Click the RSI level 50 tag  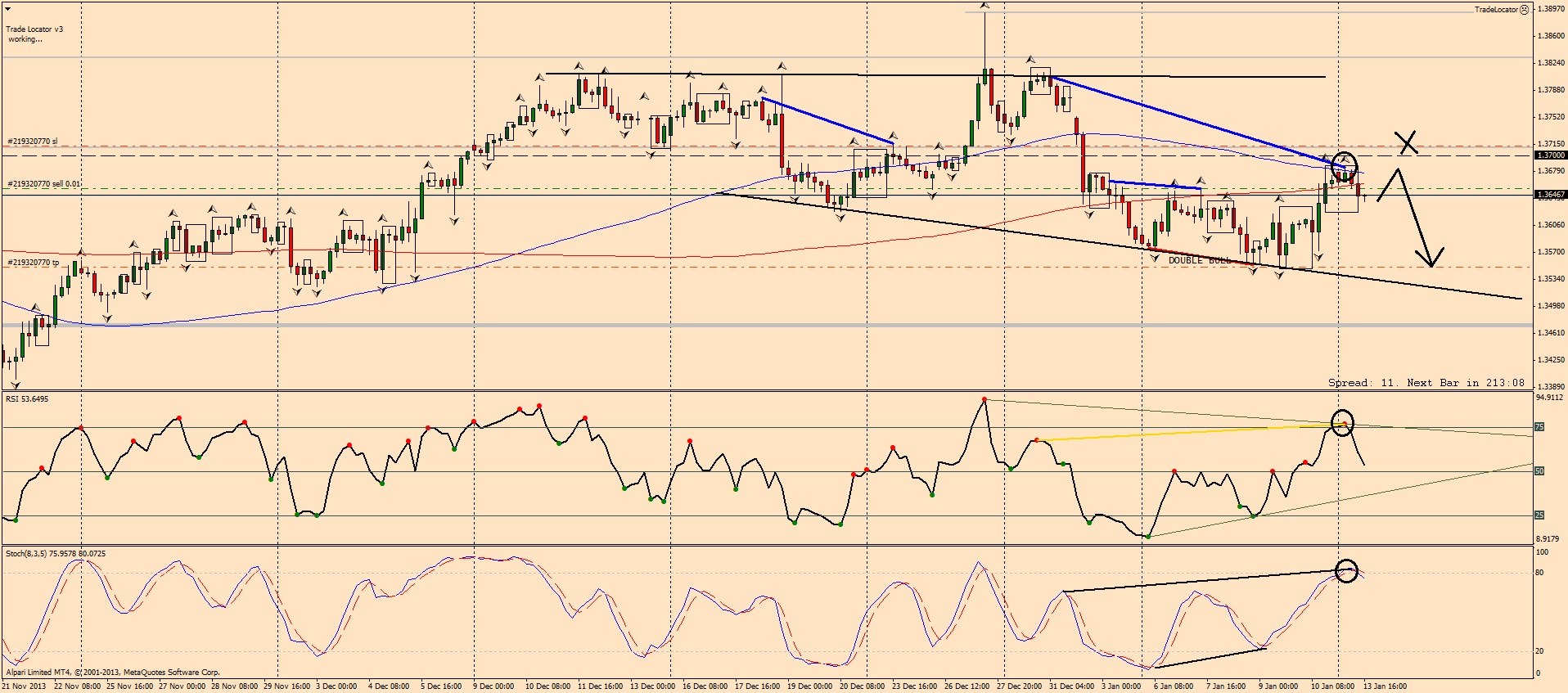[x=1539, y=471]
